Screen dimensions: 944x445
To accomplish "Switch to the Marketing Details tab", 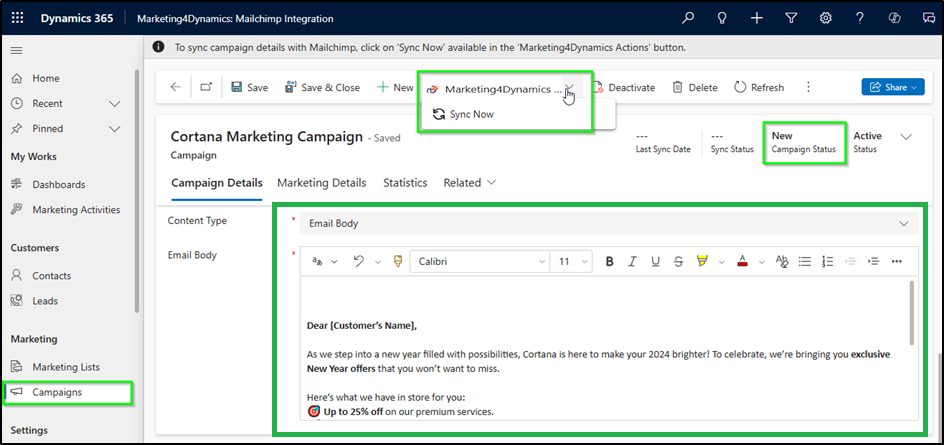I will (x=321, y=182).
